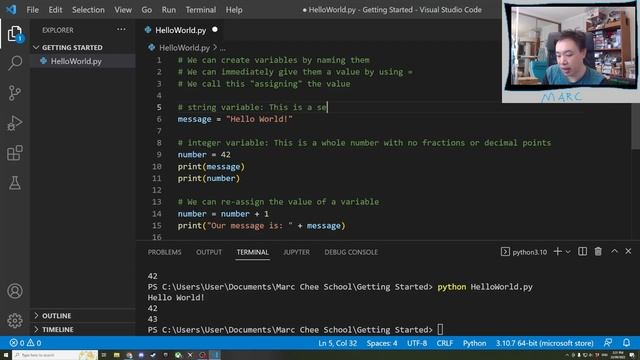Viewport: 640px width, 360px height.
Task: Click line number 9 in gutter
Action: [x=159, y=155]
